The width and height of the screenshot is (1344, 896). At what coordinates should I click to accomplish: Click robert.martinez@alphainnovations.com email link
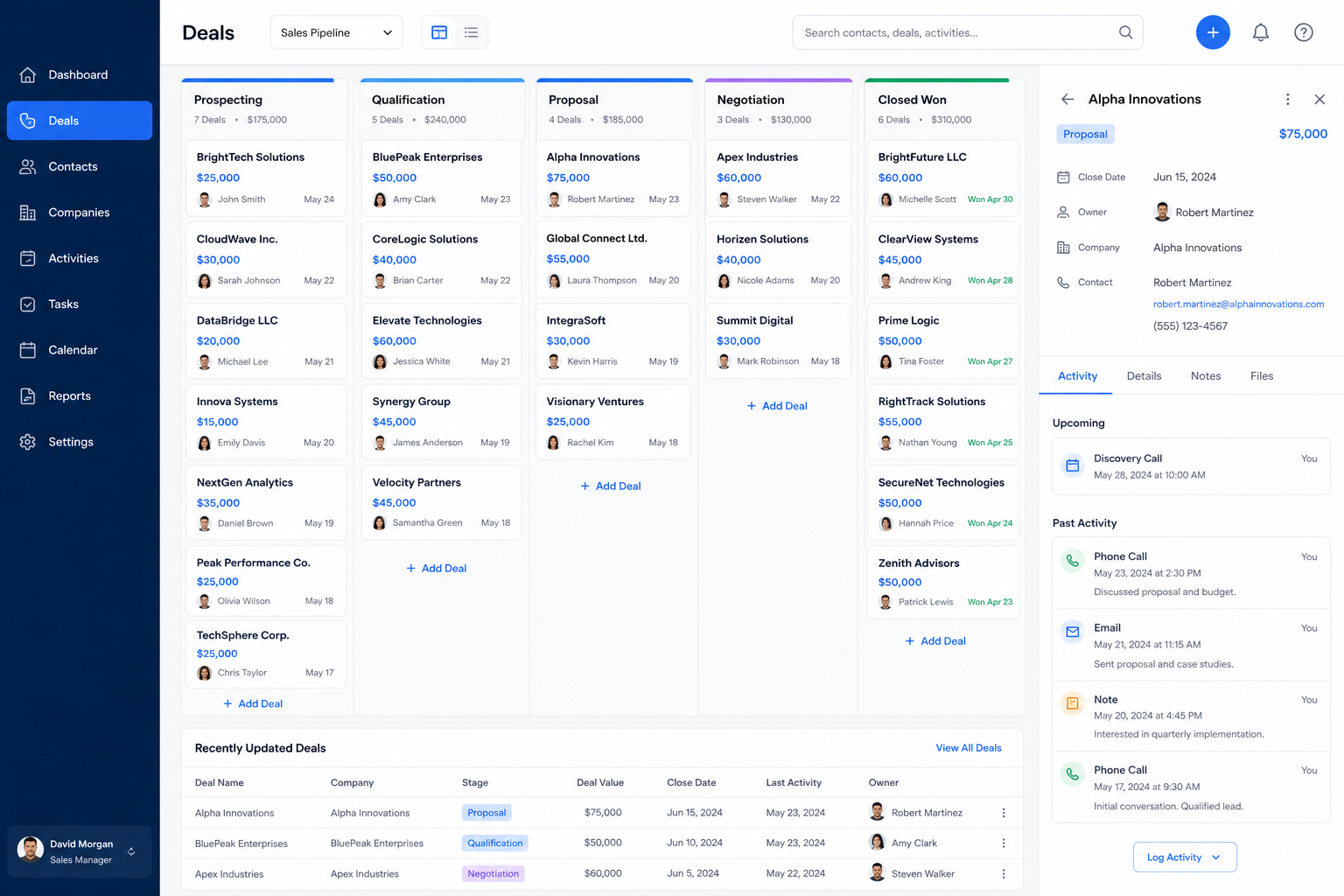[x=1238, y=304]
